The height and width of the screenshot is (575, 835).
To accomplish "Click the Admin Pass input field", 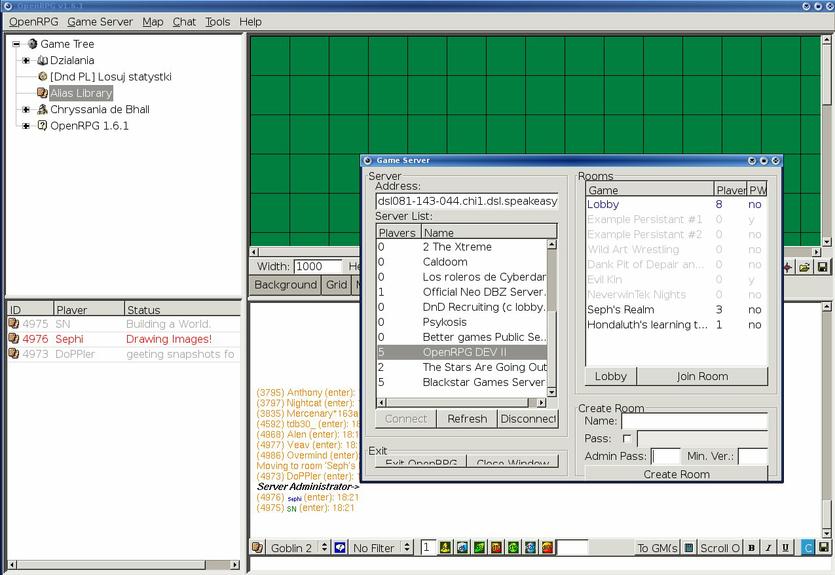I will [666, 456].
